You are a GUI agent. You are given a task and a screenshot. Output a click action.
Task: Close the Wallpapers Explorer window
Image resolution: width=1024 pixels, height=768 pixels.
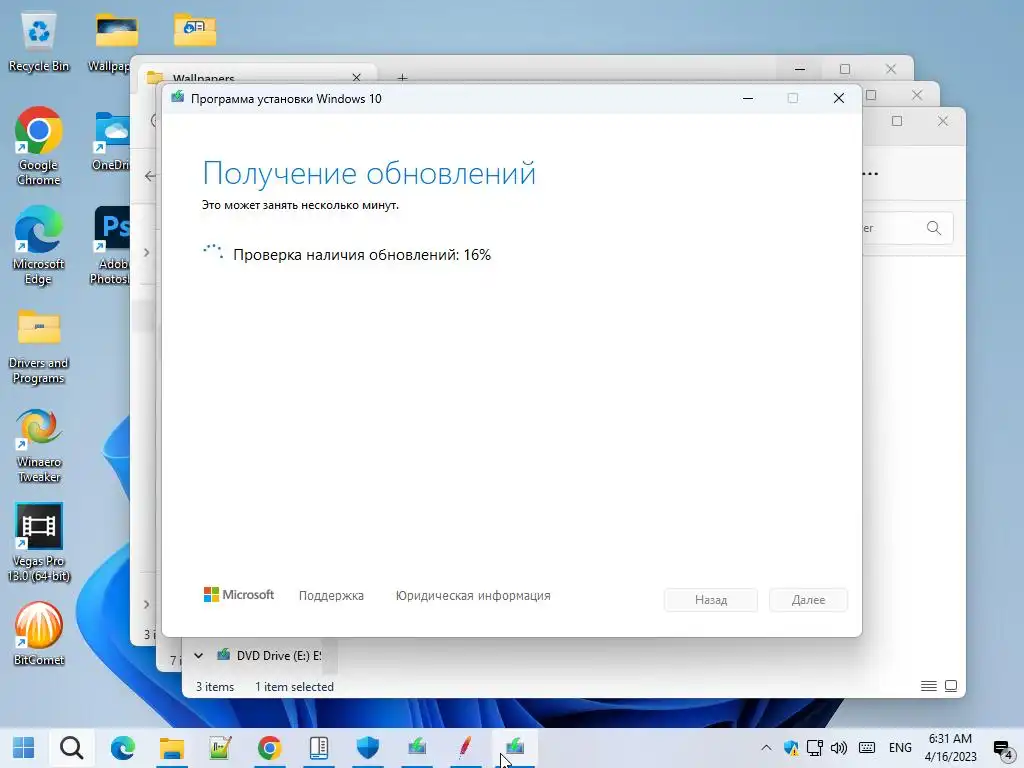[x=891, y=69]
